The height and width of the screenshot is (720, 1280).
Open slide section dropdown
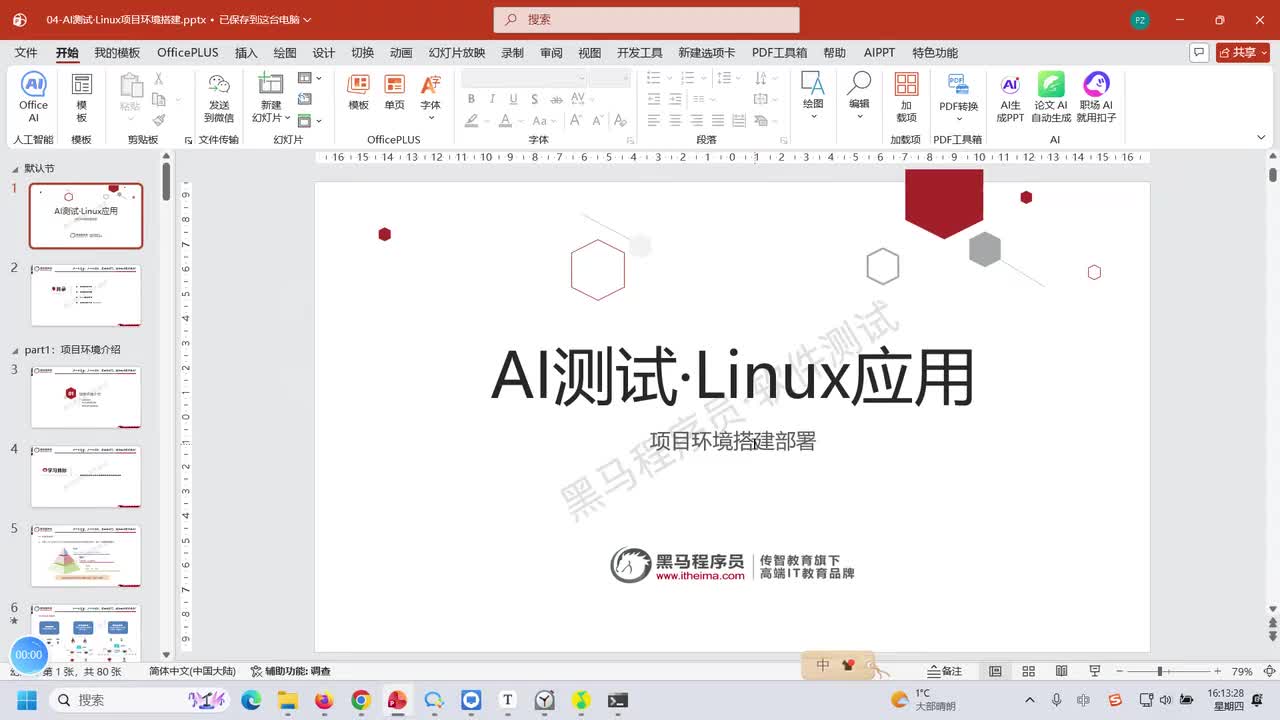pyautogui.click(x=310, y=120)
